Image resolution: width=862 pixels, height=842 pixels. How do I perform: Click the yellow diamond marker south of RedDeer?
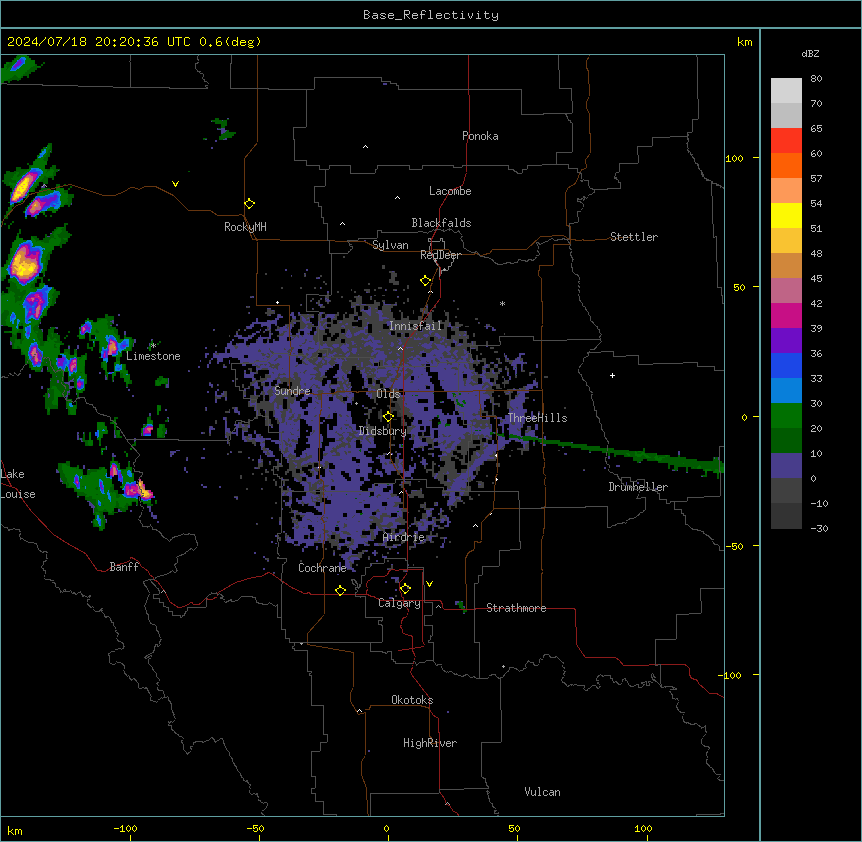(x=425, y=281)
